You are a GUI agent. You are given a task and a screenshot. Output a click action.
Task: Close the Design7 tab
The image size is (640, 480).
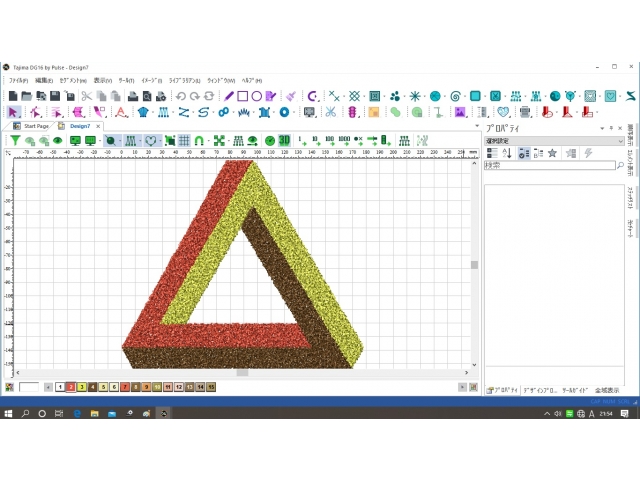[98, 127]
